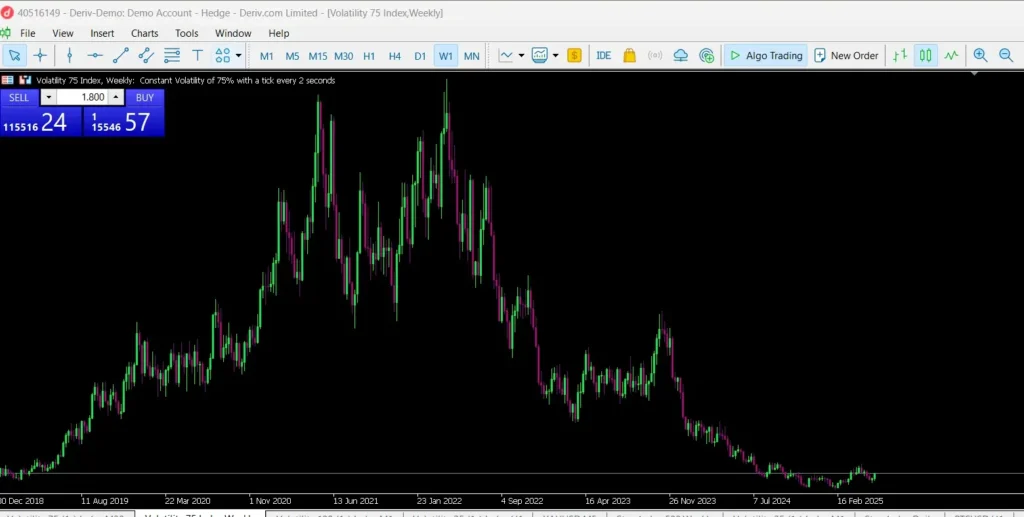The image size is (1024, 517).
Task: Open the Charts menu
Action: click(x=144, y=33)
